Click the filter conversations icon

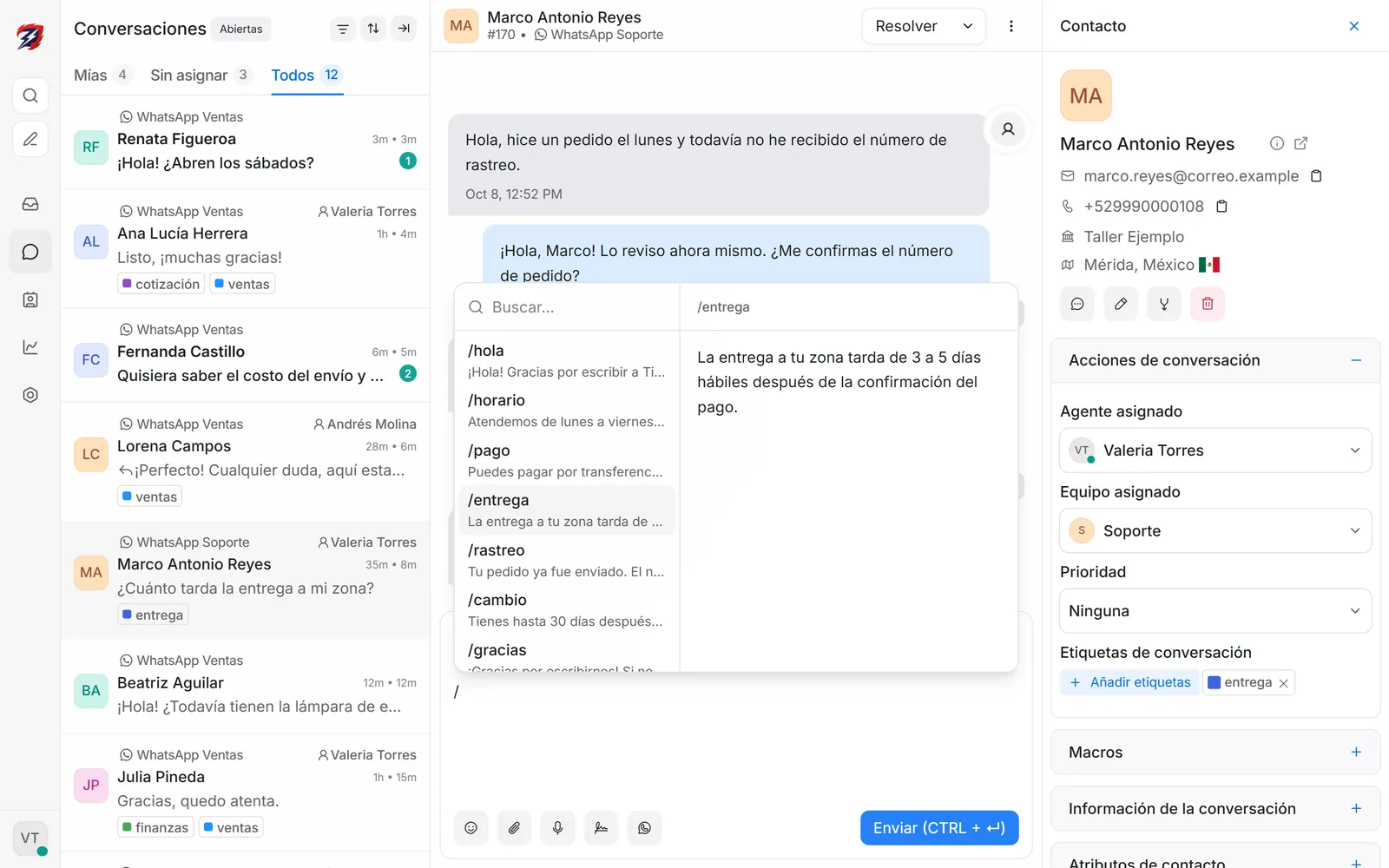tap(343, 29)
